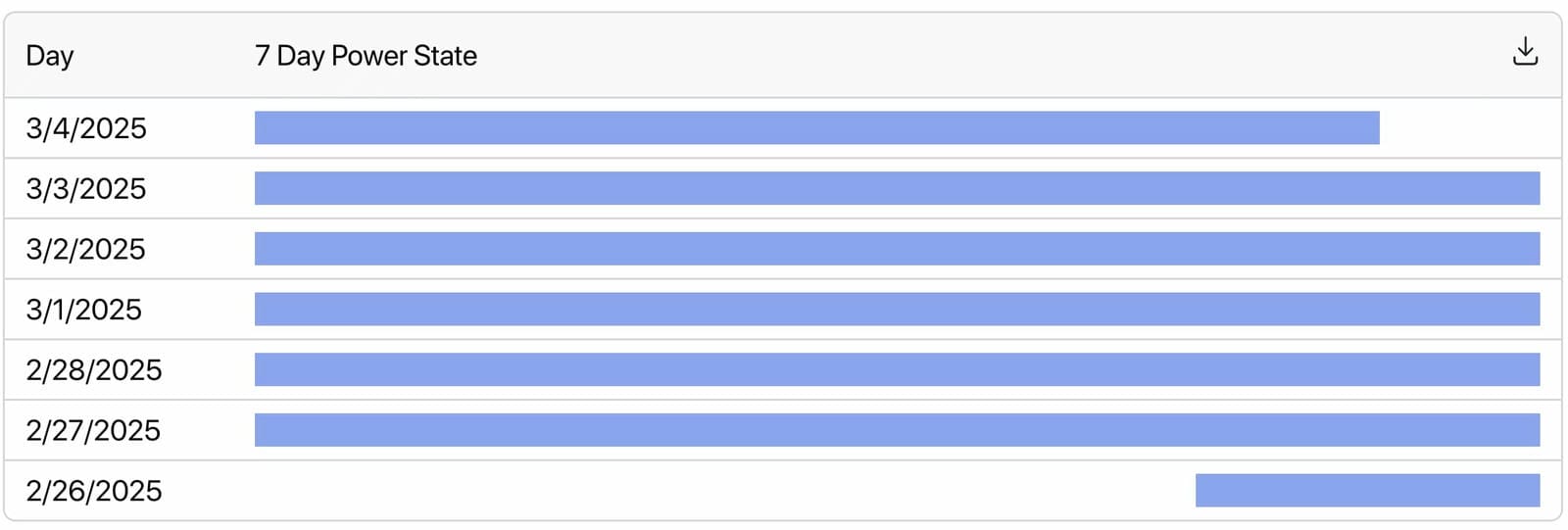This screenshot has width=1568, height=530.
Task: Pick the 2/26/2025 date cell
Action: [94, 491]
